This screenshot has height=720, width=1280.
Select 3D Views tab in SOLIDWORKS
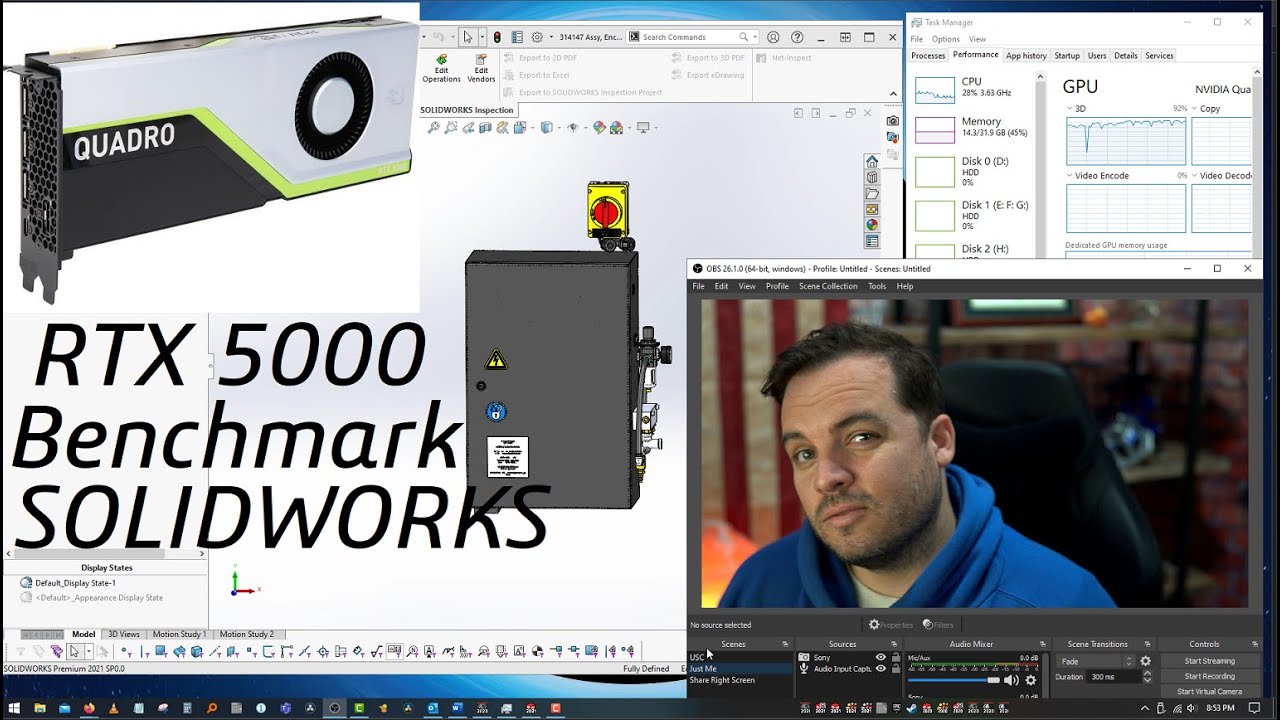(124, 634)
